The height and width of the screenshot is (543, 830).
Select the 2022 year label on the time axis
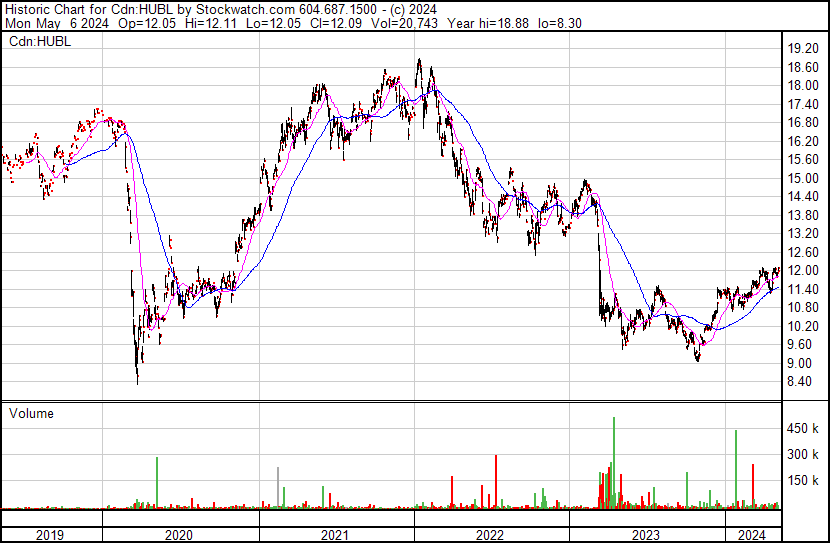click(490, 535)
